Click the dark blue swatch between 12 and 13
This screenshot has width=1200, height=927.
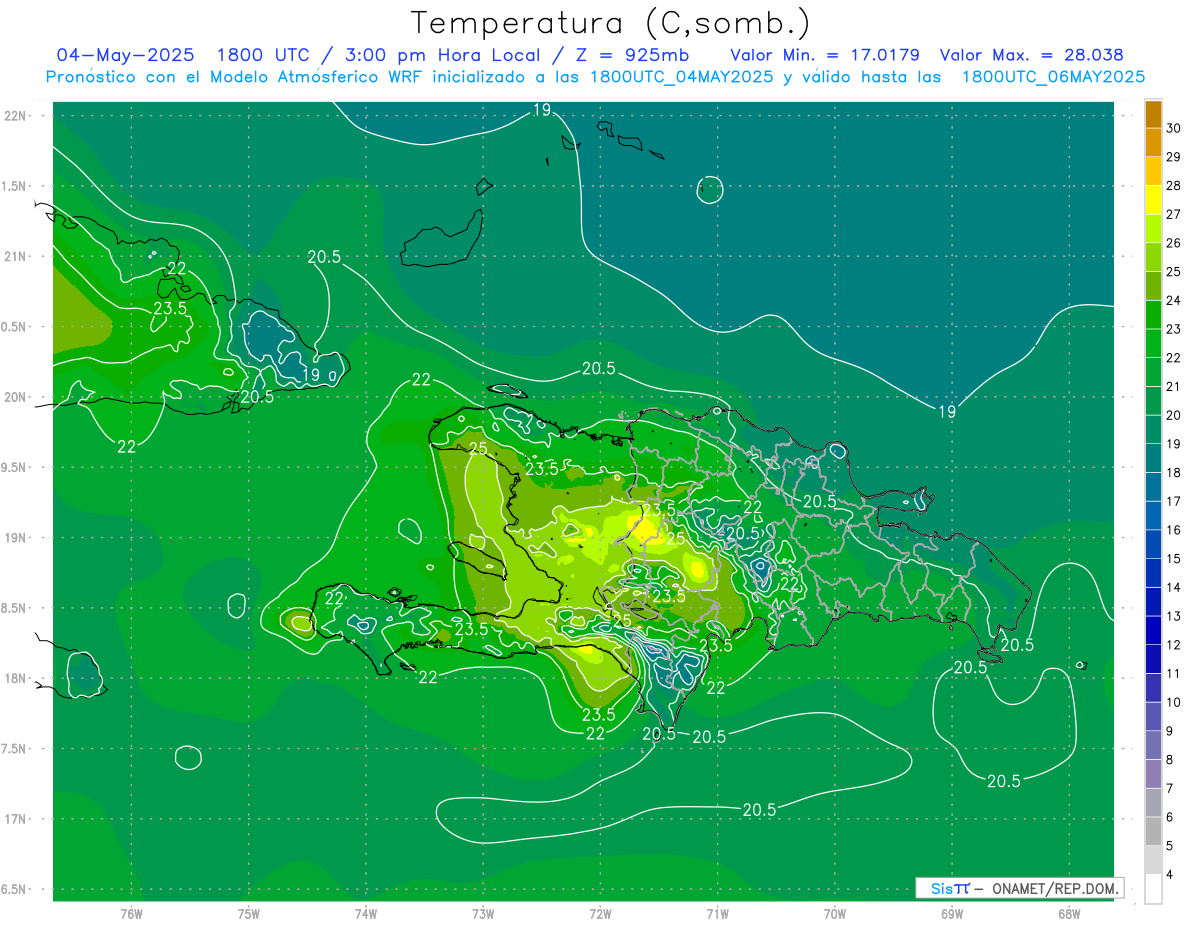(1153, 631)
